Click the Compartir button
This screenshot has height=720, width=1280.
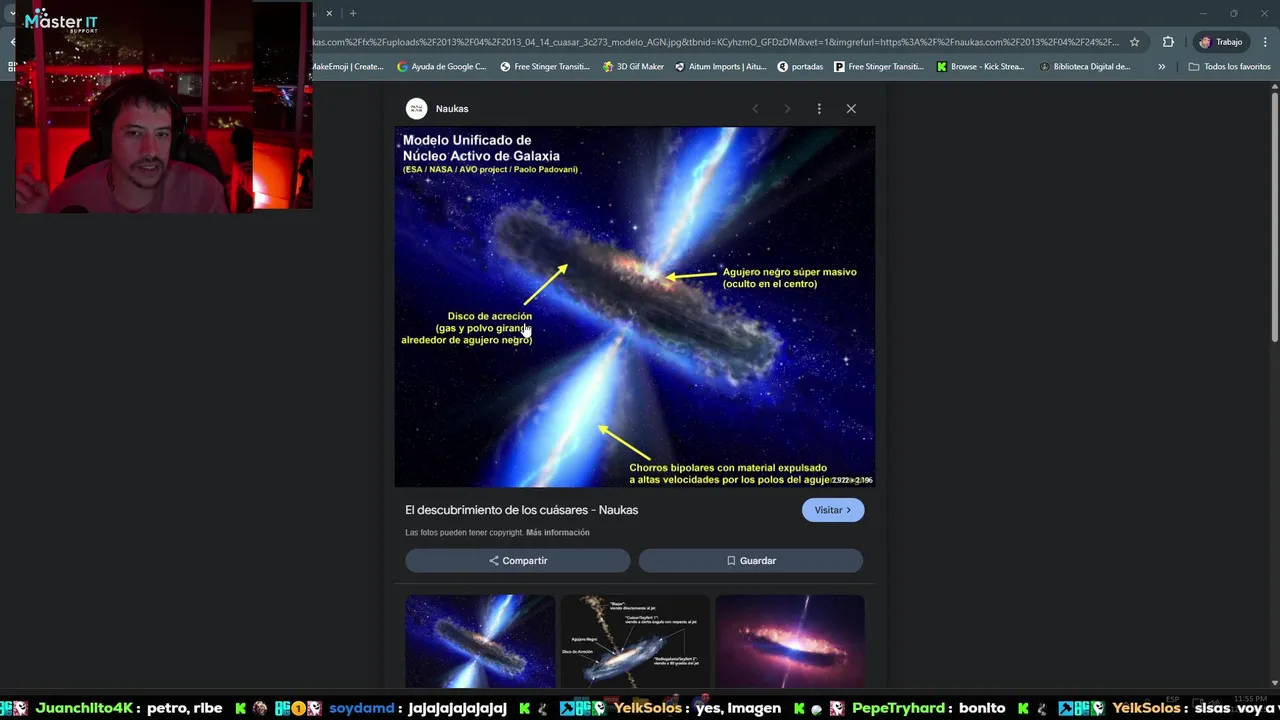[518, 561]
